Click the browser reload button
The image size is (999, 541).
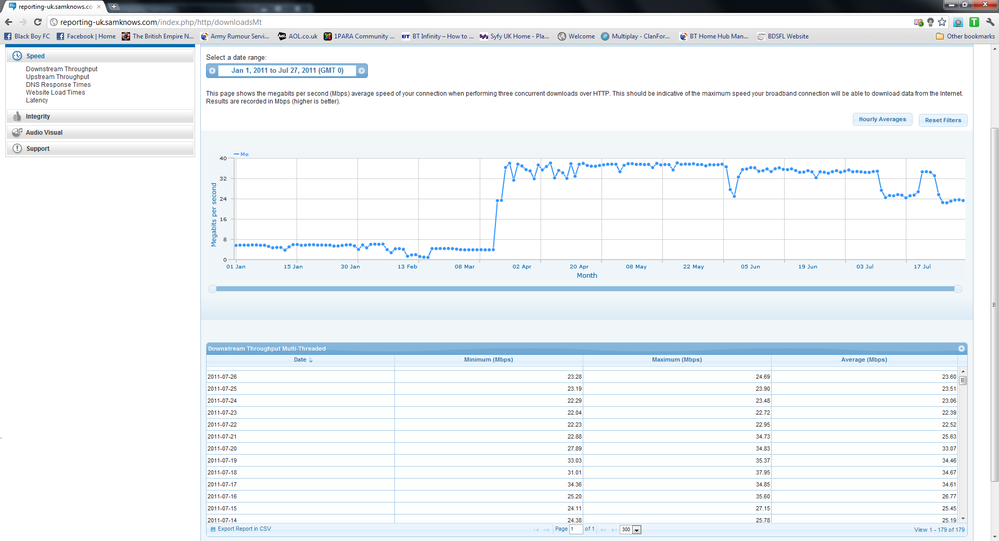37,21
